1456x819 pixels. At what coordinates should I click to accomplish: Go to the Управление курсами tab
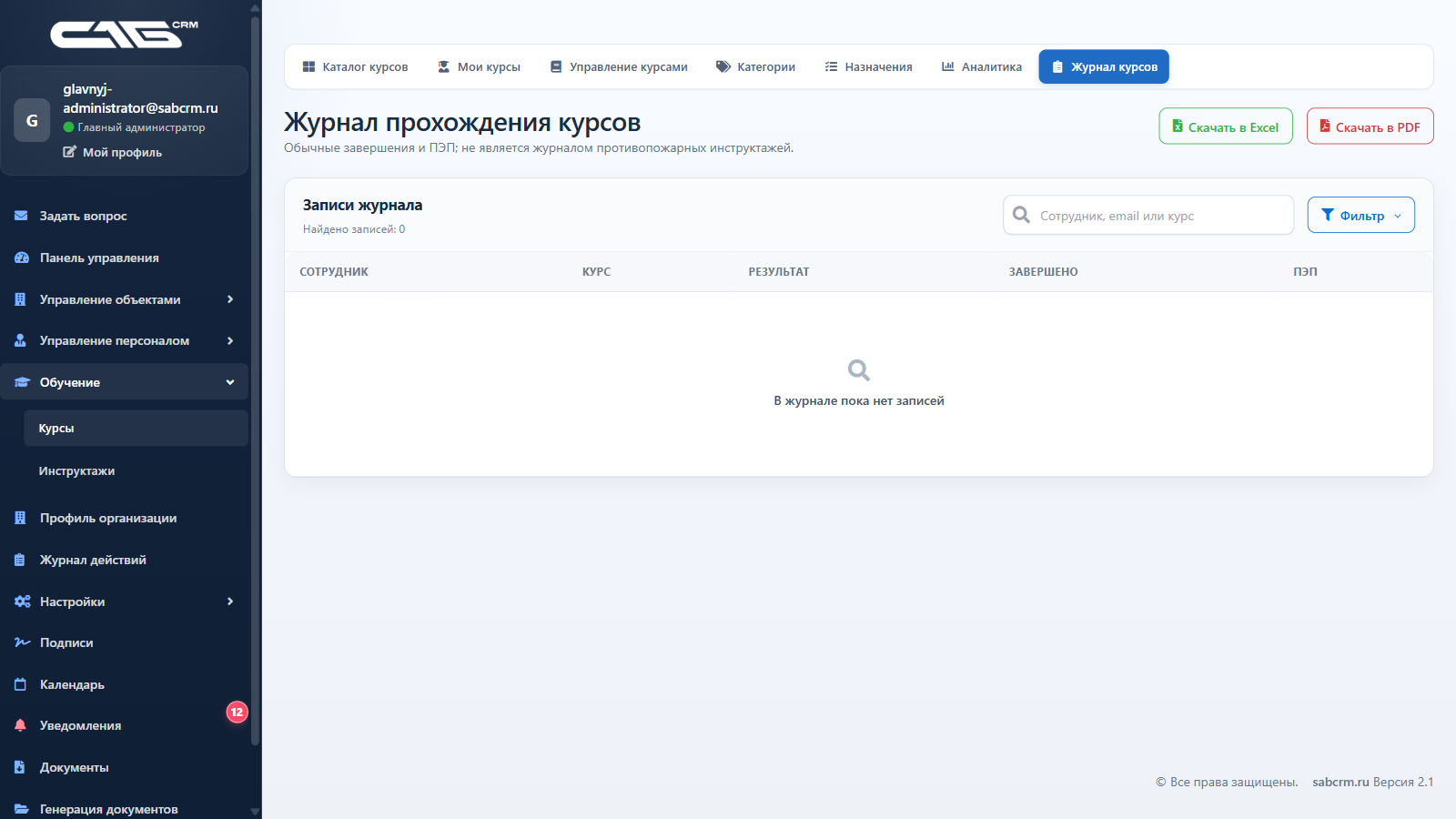(x=619, y=66)
